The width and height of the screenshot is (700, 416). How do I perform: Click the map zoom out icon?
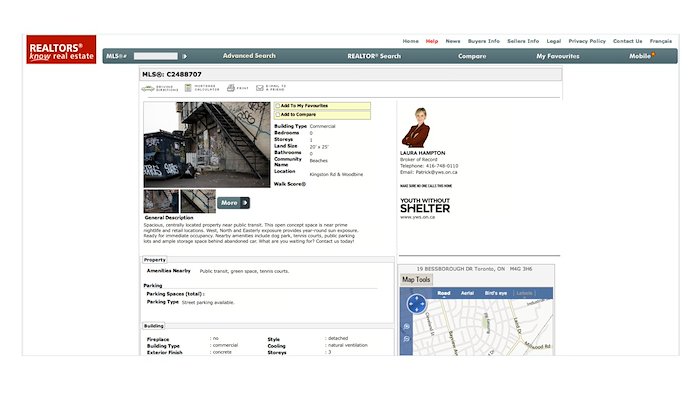pyautogui.click(x=406, y=341)
